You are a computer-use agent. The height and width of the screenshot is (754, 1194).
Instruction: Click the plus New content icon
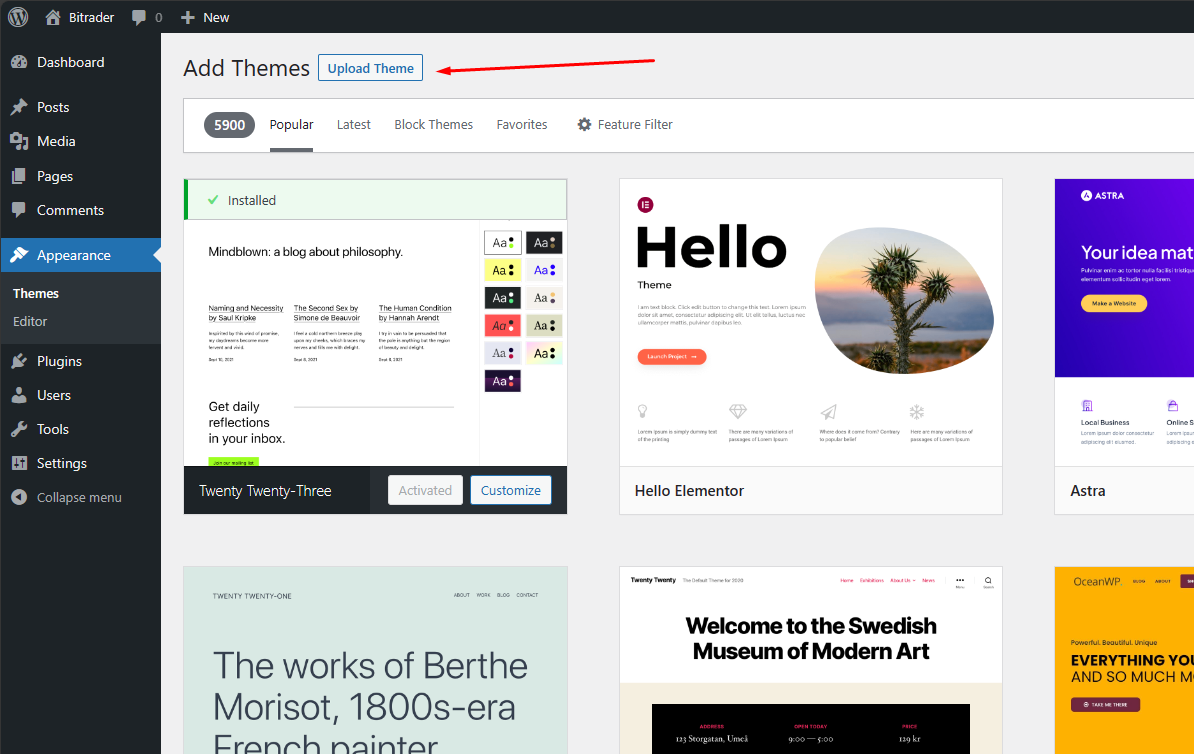coord(188,17)
